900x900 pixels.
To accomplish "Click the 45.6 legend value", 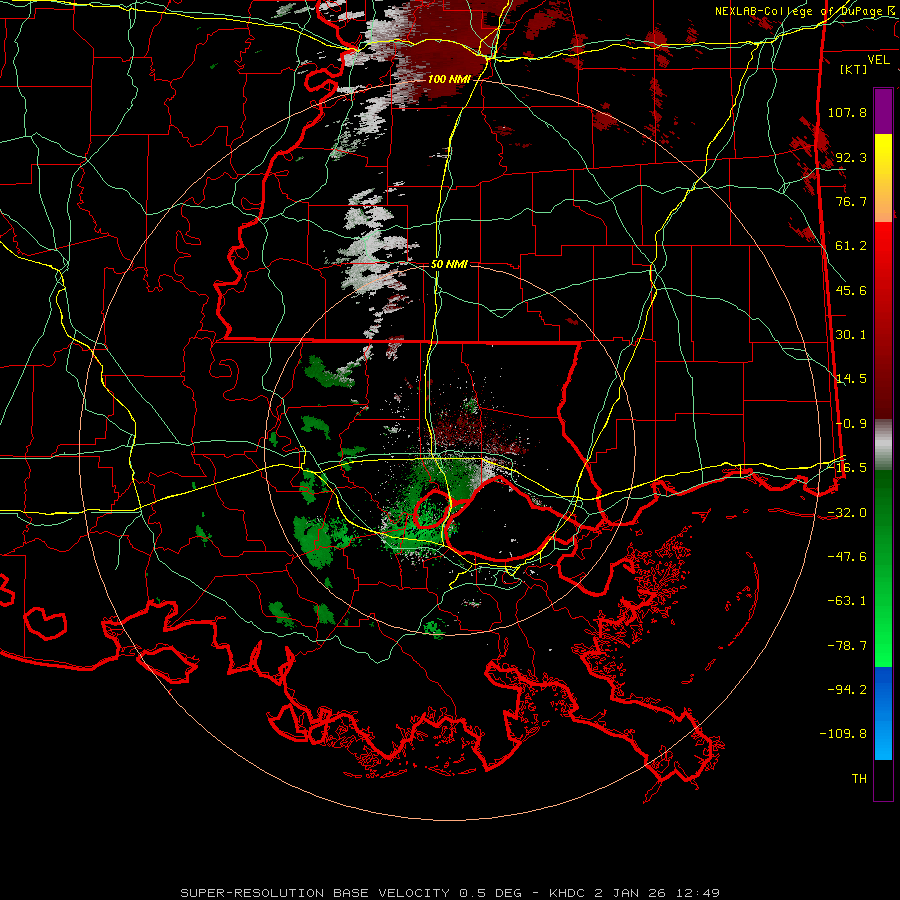I will (851, 290).
